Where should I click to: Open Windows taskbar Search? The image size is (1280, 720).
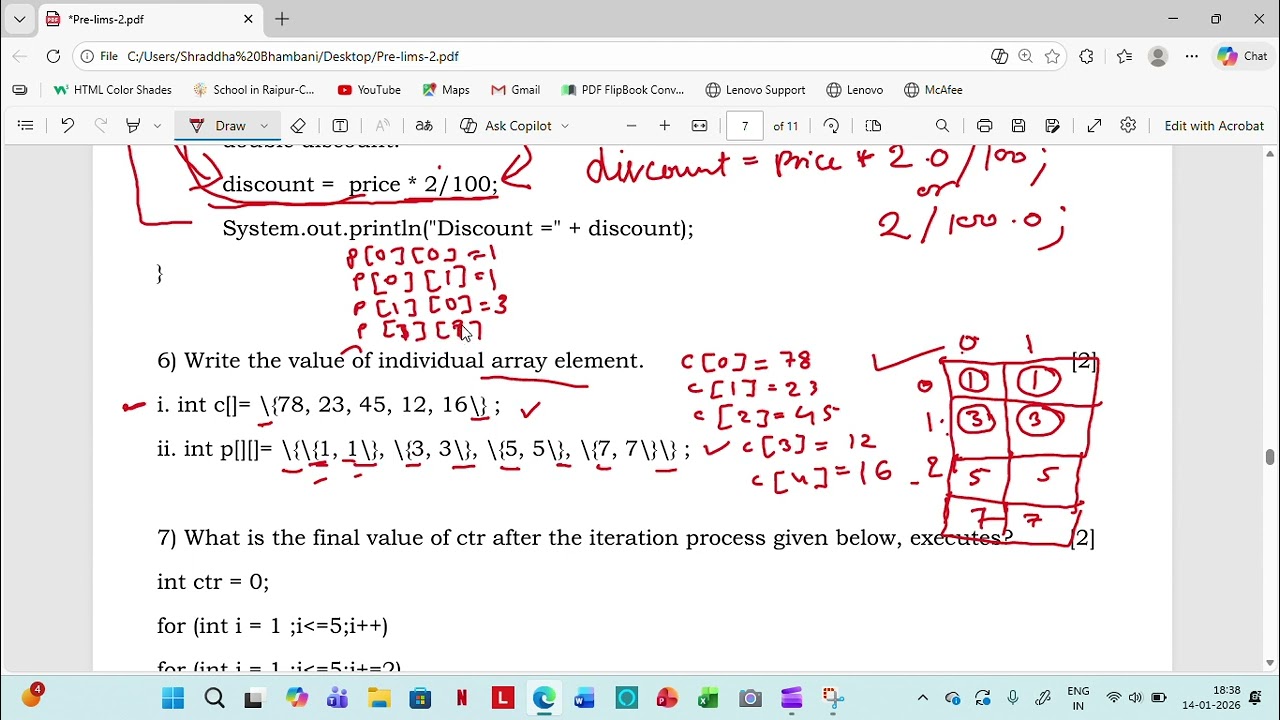click(x=214, y=698)
